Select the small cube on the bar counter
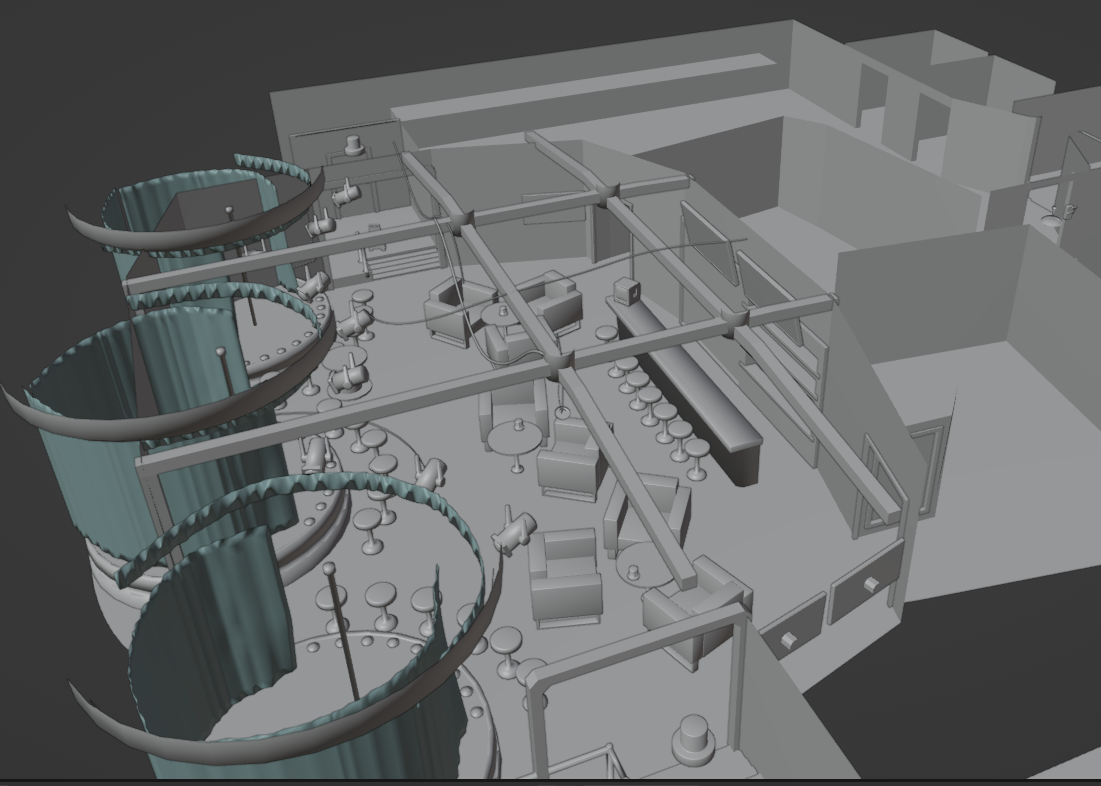The image size is (1101, 786). tap(626, 292)
